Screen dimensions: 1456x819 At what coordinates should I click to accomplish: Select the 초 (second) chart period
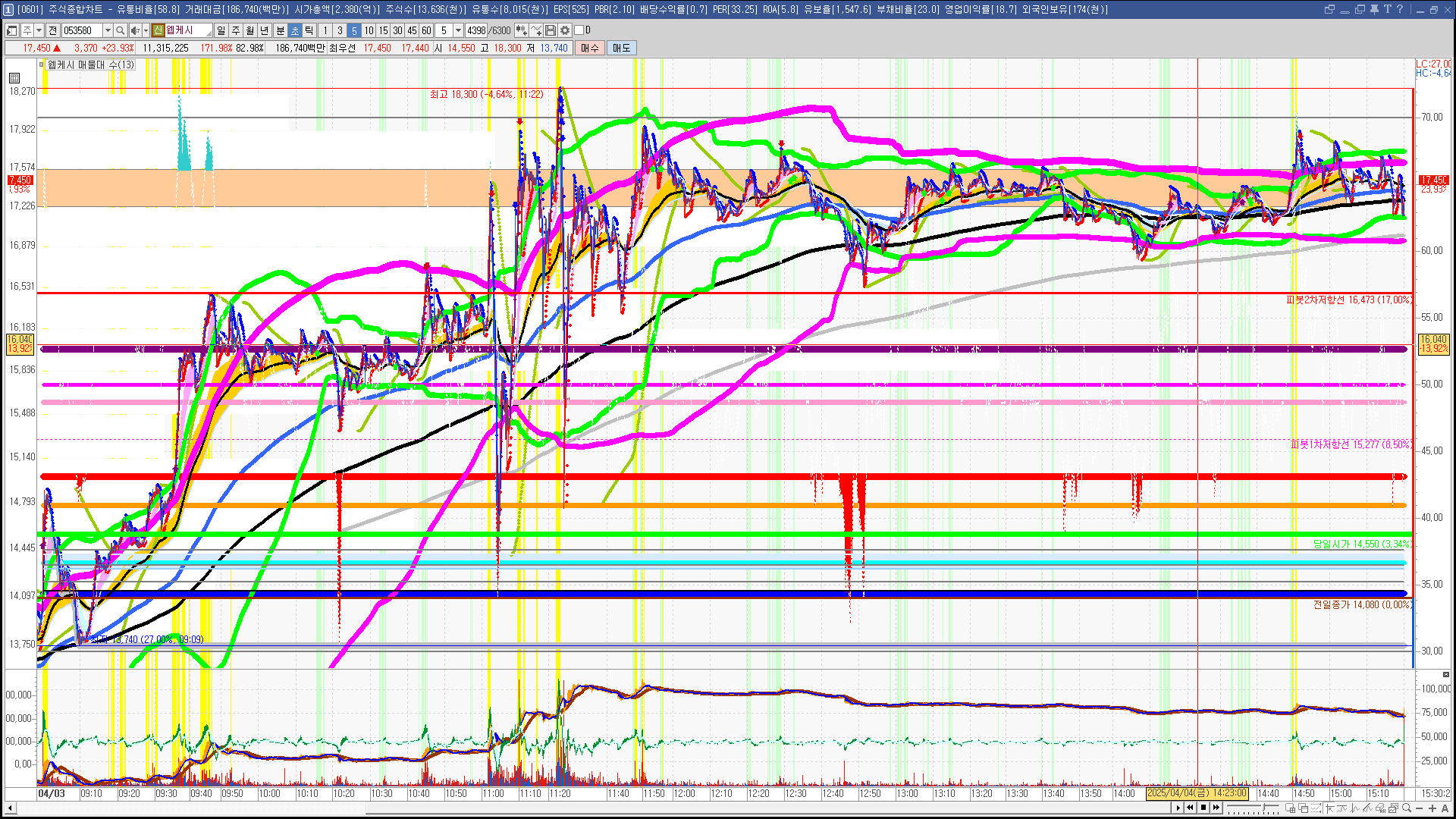click(295, 30)
